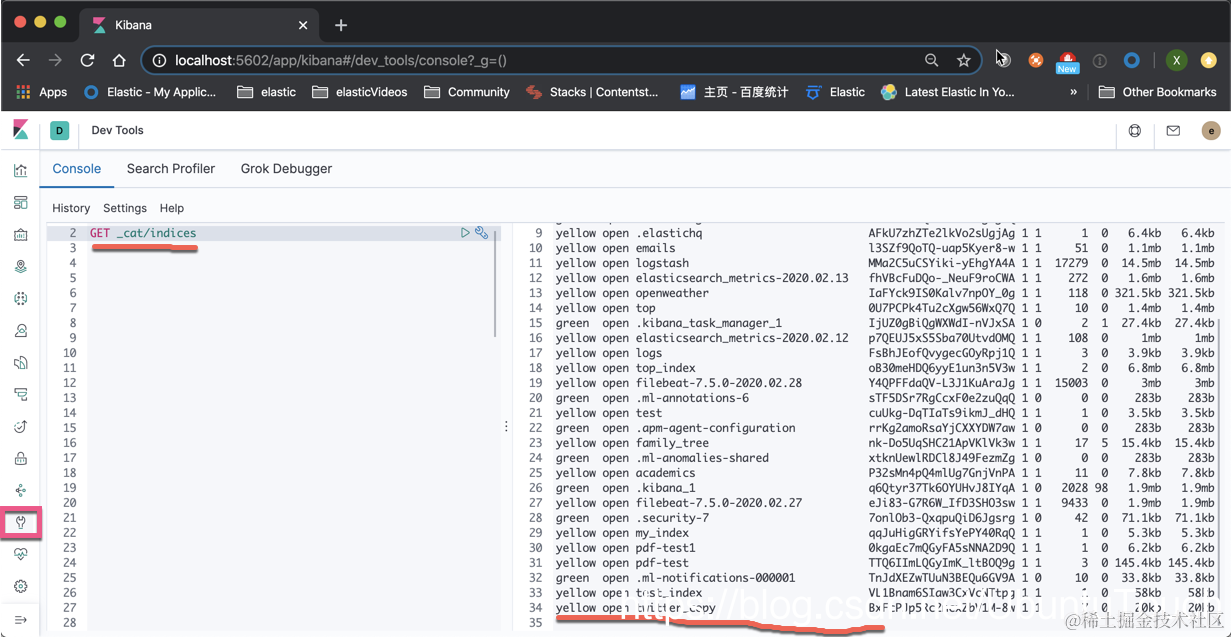The image size is (1231, 637).
Task: Go to browser home page
Action: pos(119,60)
